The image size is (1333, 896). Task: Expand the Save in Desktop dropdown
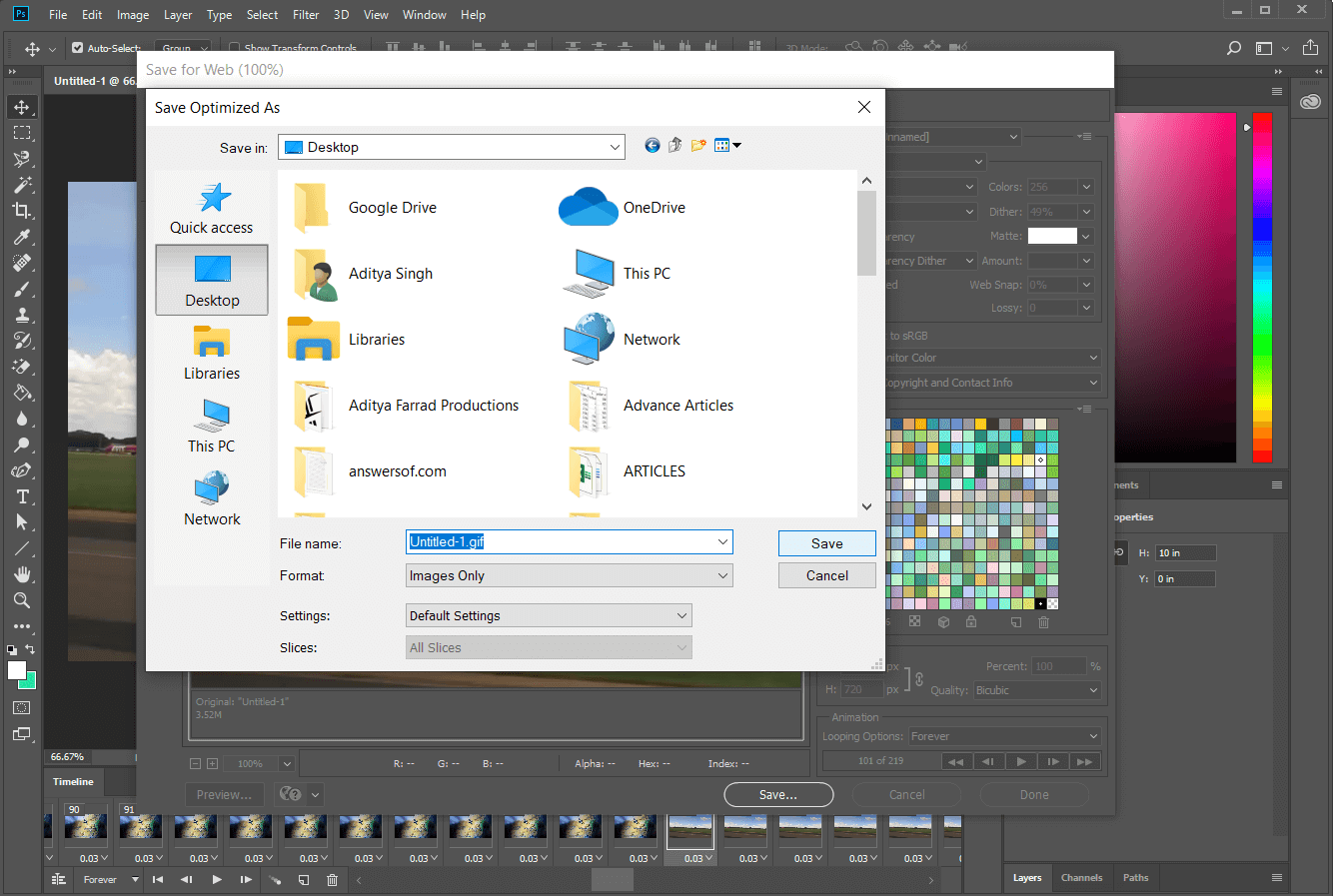pyautogui.click(x=452, y=147)
